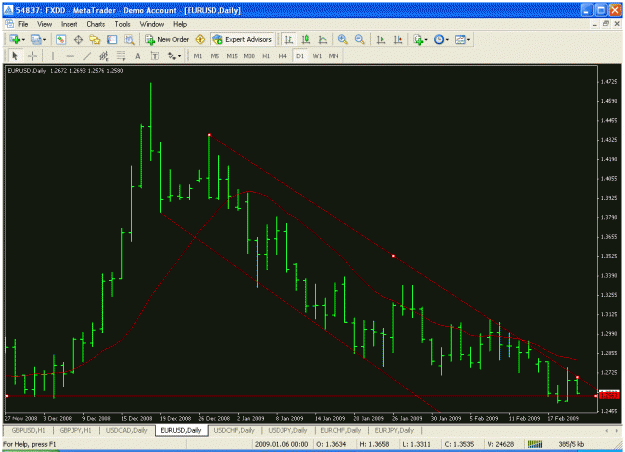
Task: Switch to the USDCHF,Daily chart tab
Action: tap(234, 430)
